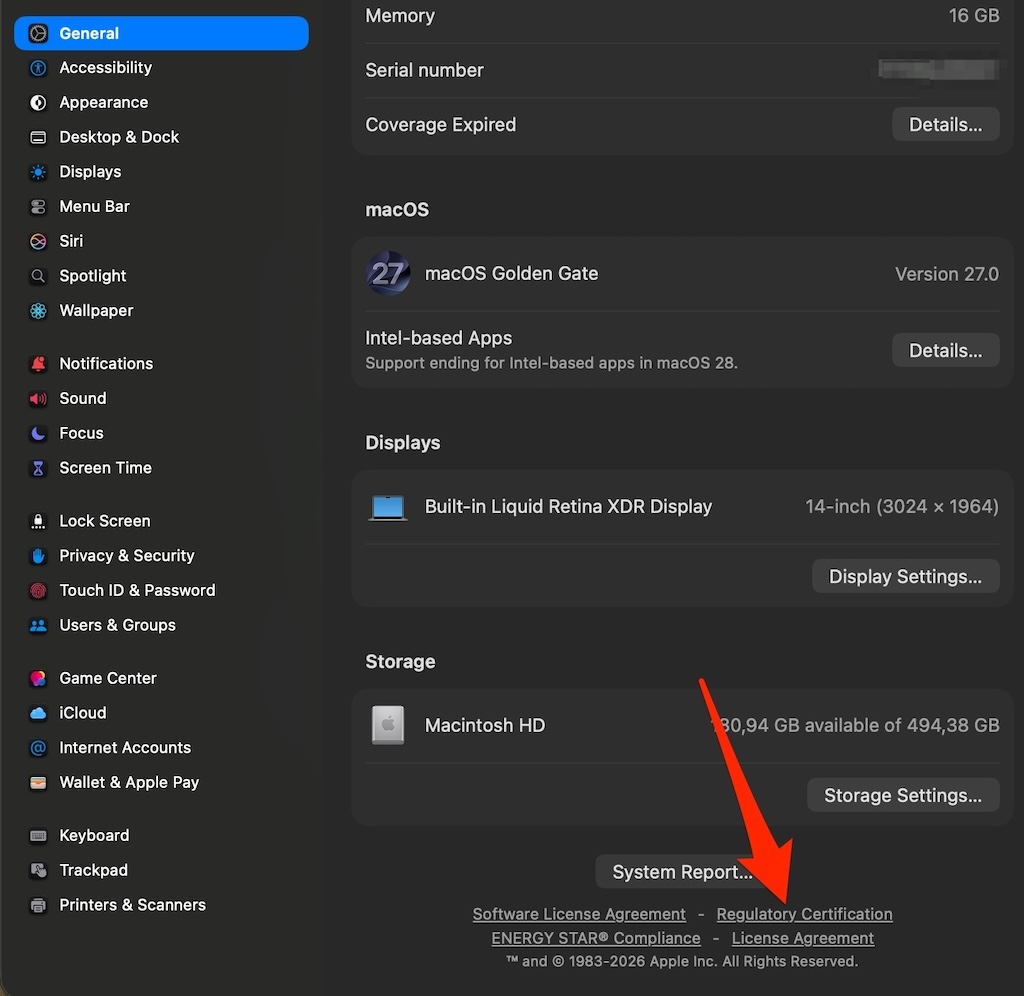
Task: Open Storage Settings
Action: [x=903, y=795]
